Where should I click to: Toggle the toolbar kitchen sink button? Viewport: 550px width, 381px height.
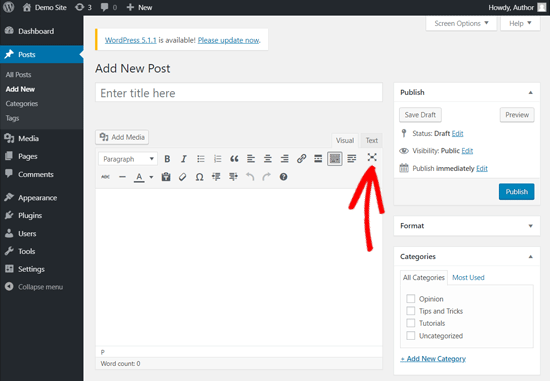point(335,159)
